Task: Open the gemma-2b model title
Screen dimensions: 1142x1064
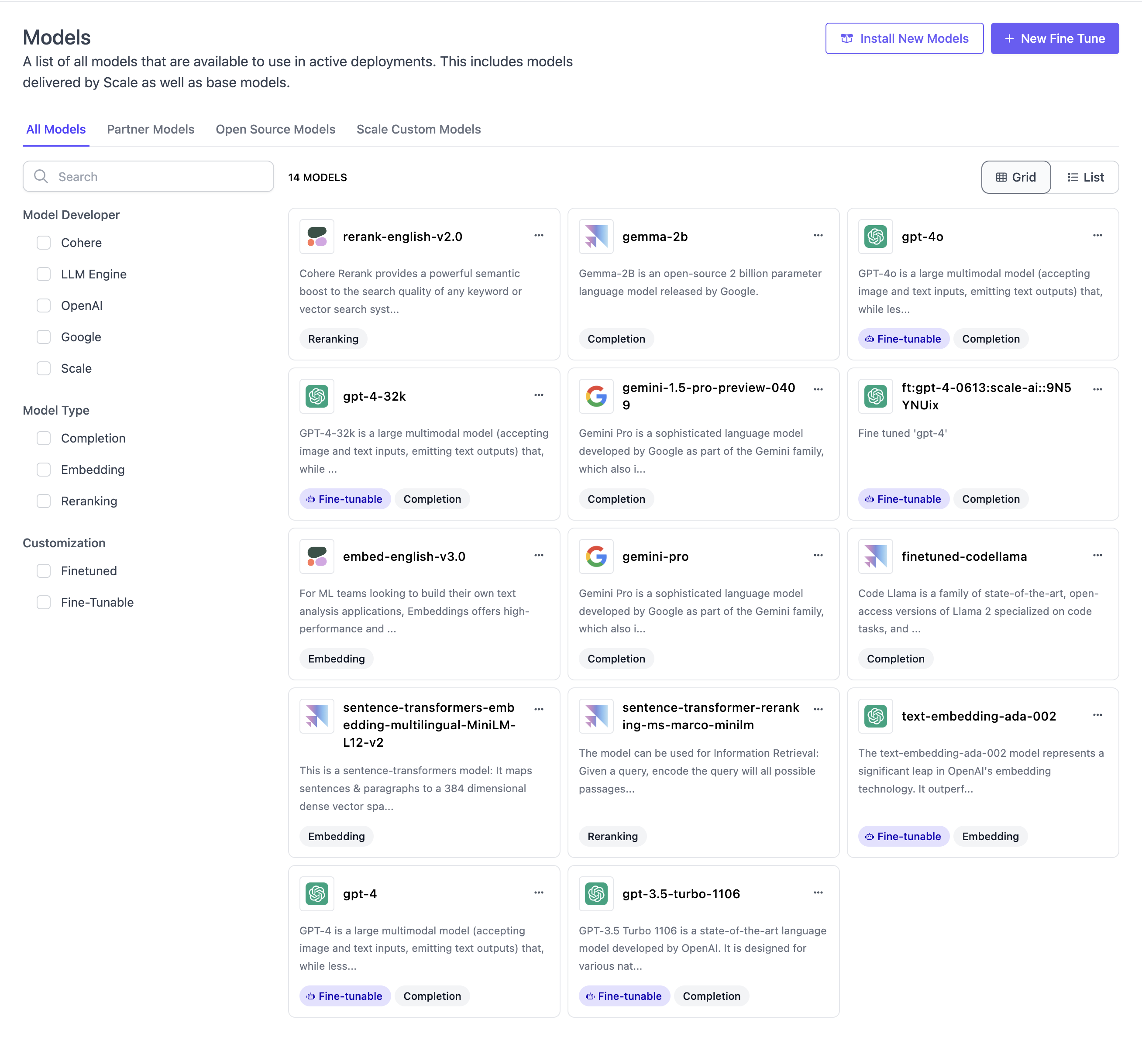Action: [655, 237]
